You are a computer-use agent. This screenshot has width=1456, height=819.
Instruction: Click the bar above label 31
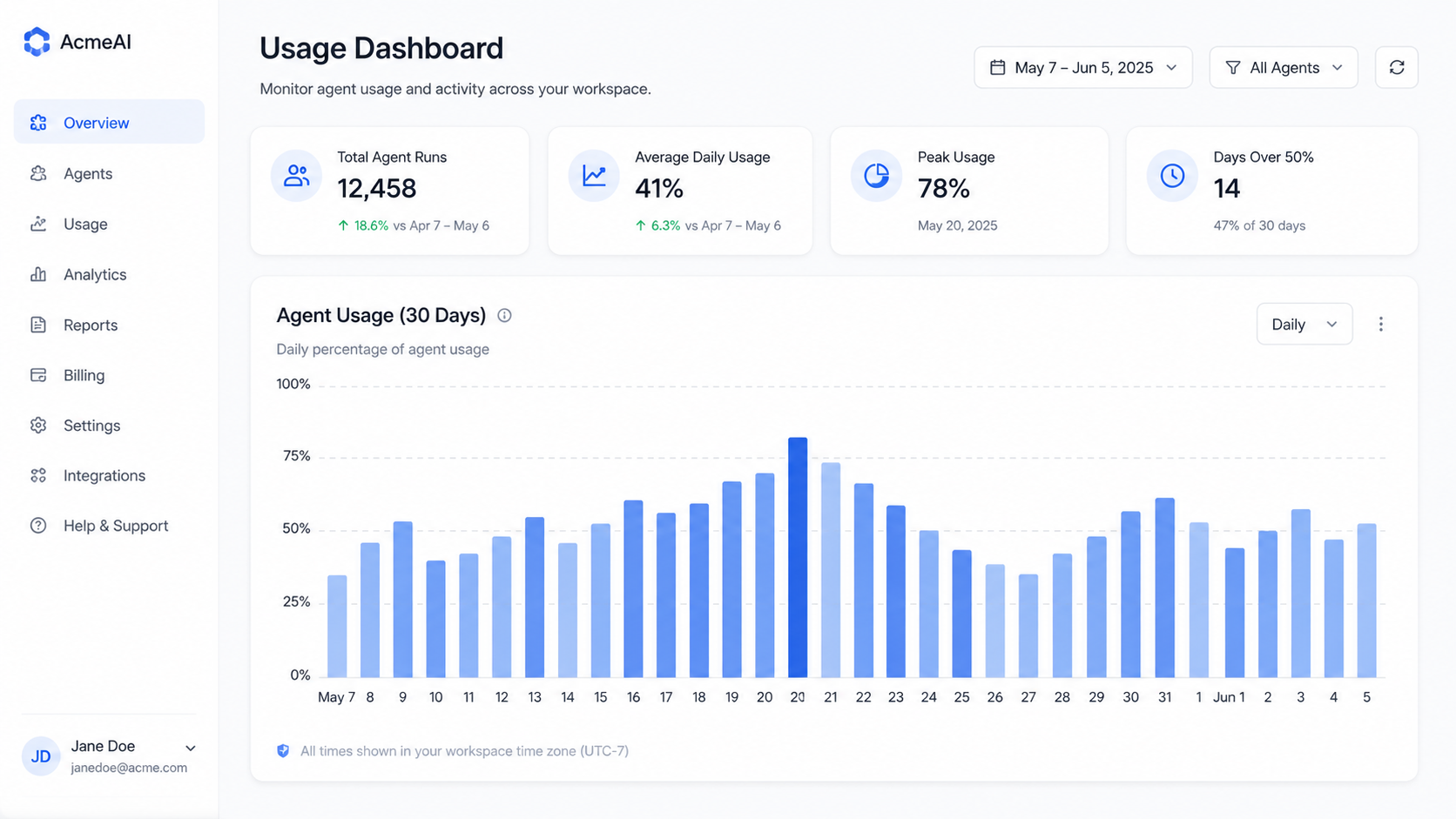(1165, 587)
